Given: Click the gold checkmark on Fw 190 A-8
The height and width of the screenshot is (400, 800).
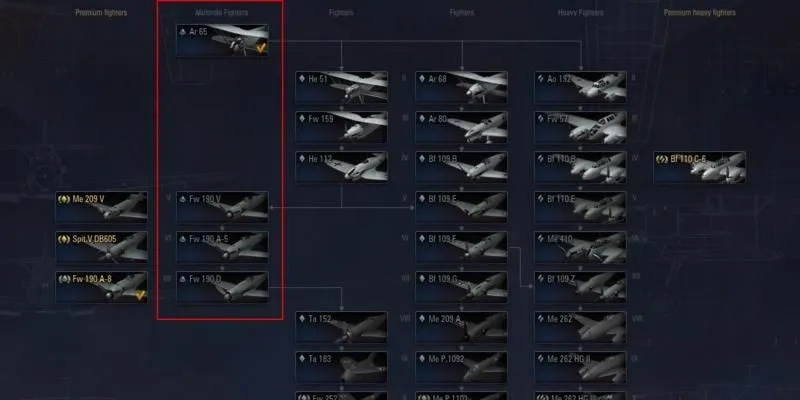Looking at the screenshot, I should [140, 294].
